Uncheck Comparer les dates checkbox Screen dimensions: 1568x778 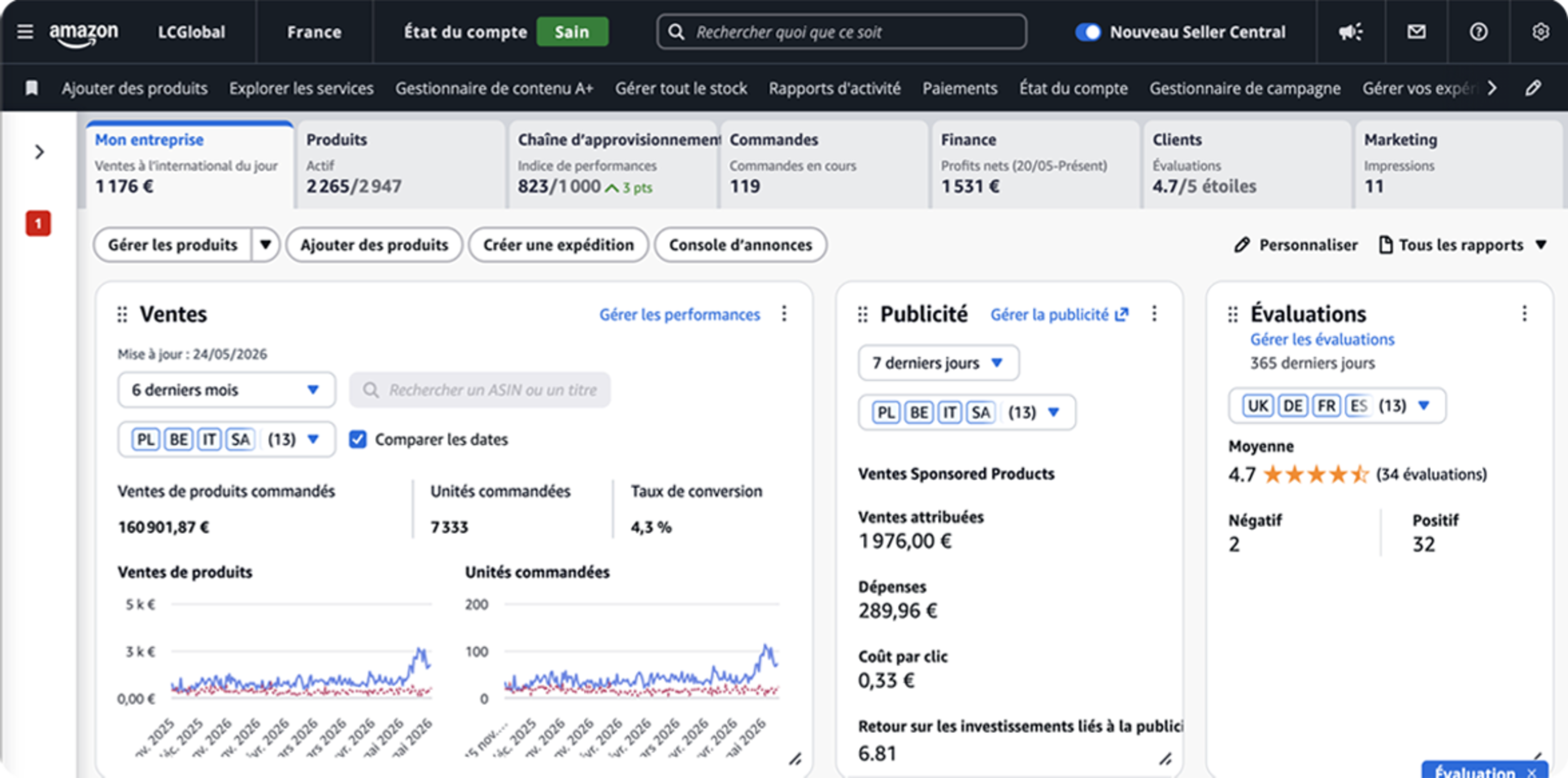pyautogui.click(x=358, y=439)
